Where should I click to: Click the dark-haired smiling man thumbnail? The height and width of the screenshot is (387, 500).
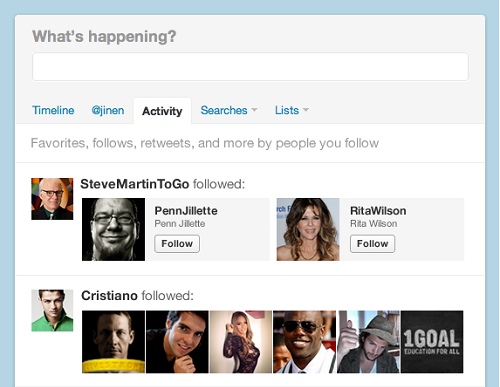tap(177, 342)
